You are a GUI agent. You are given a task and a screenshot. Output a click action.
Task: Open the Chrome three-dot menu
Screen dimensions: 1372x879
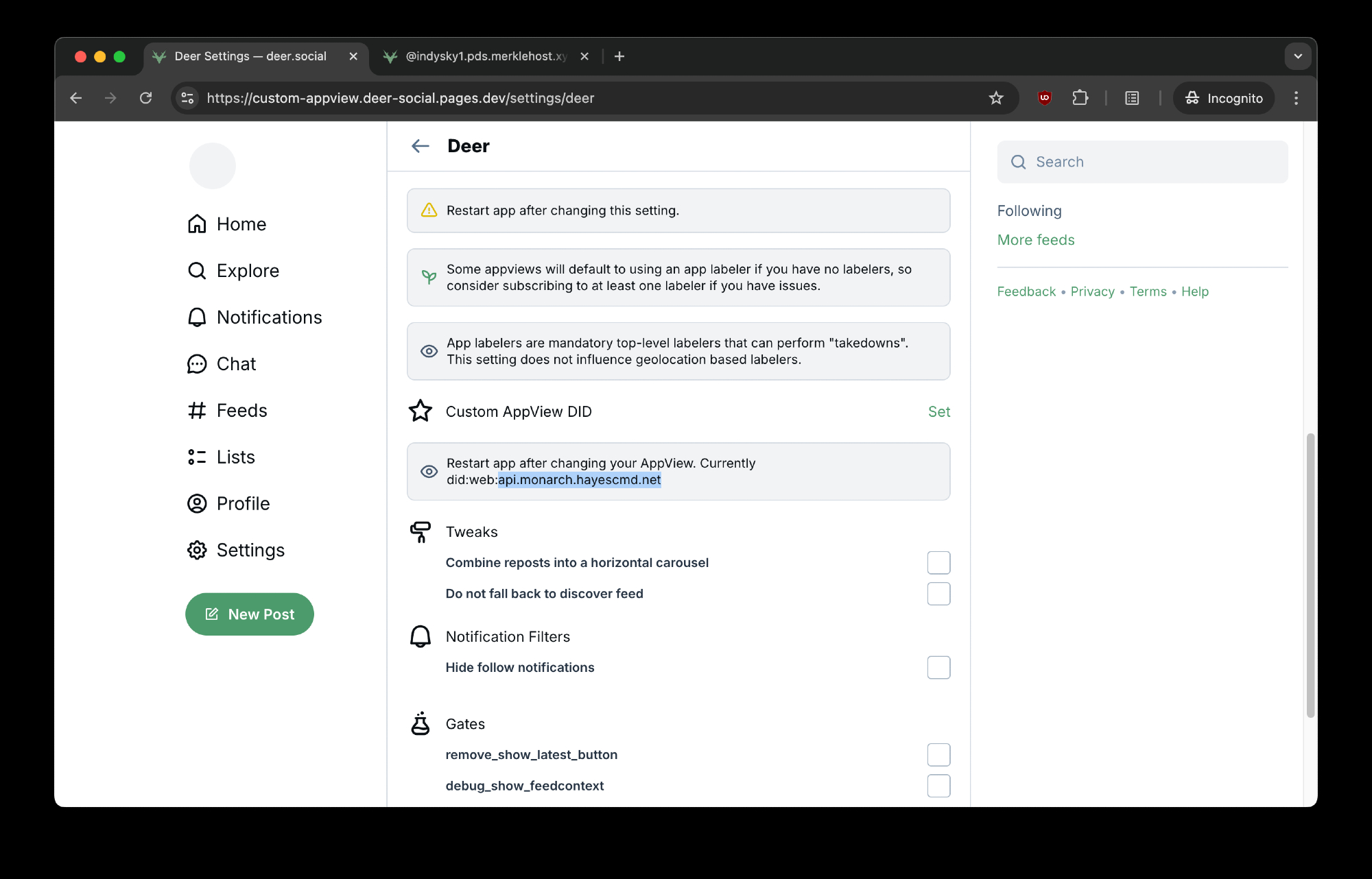[1296, 98]
